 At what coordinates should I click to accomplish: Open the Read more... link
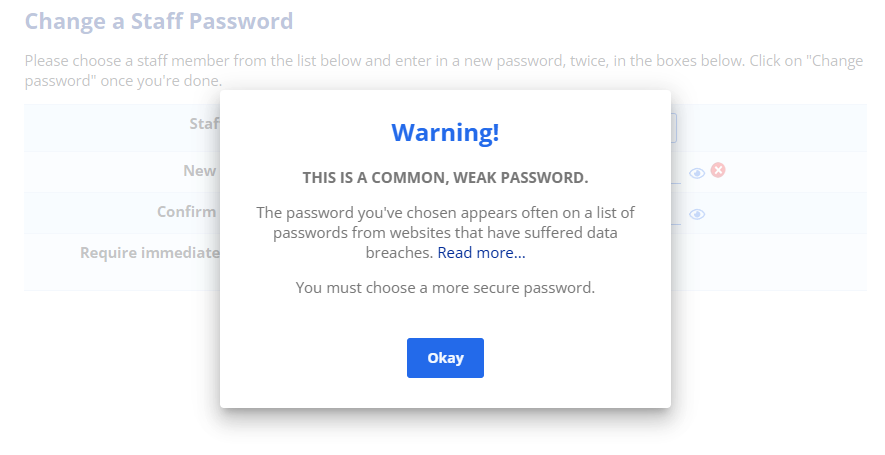point(481,253)
